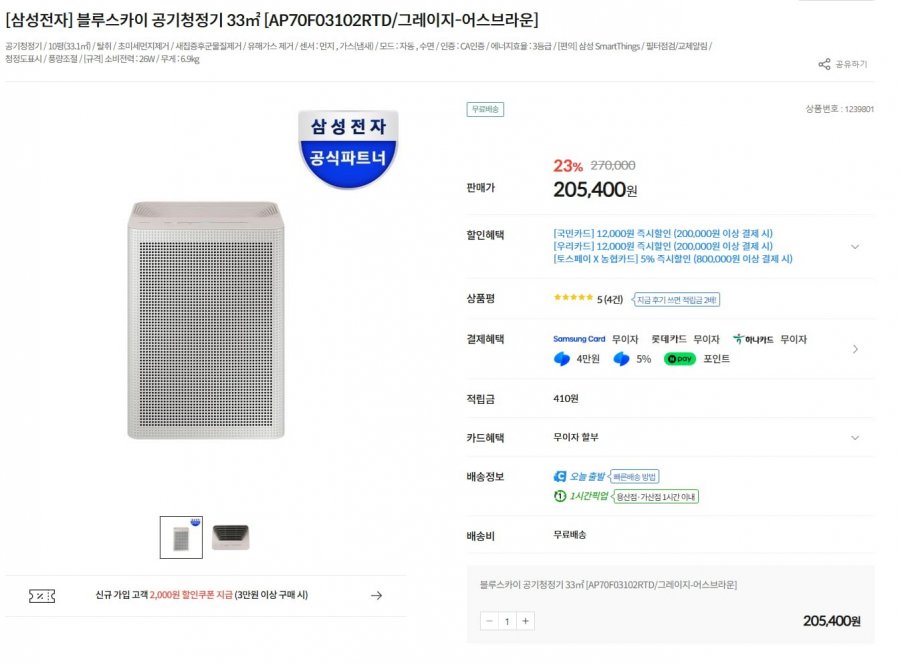Expand the 카드혜택 installment dropdown
The height and width of the screenshot is (665, 900).
[855, 438]
